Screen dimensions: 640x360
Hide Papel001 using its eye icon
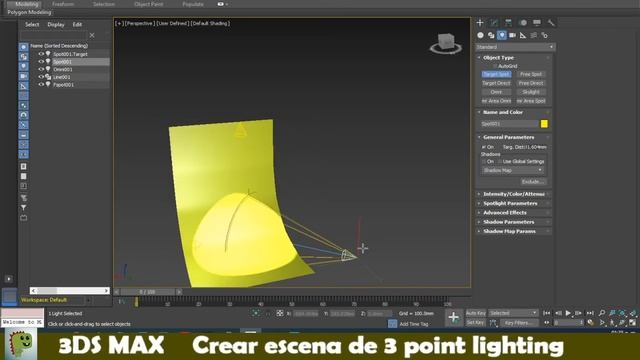pyautogui.click(x=41, y=84)
